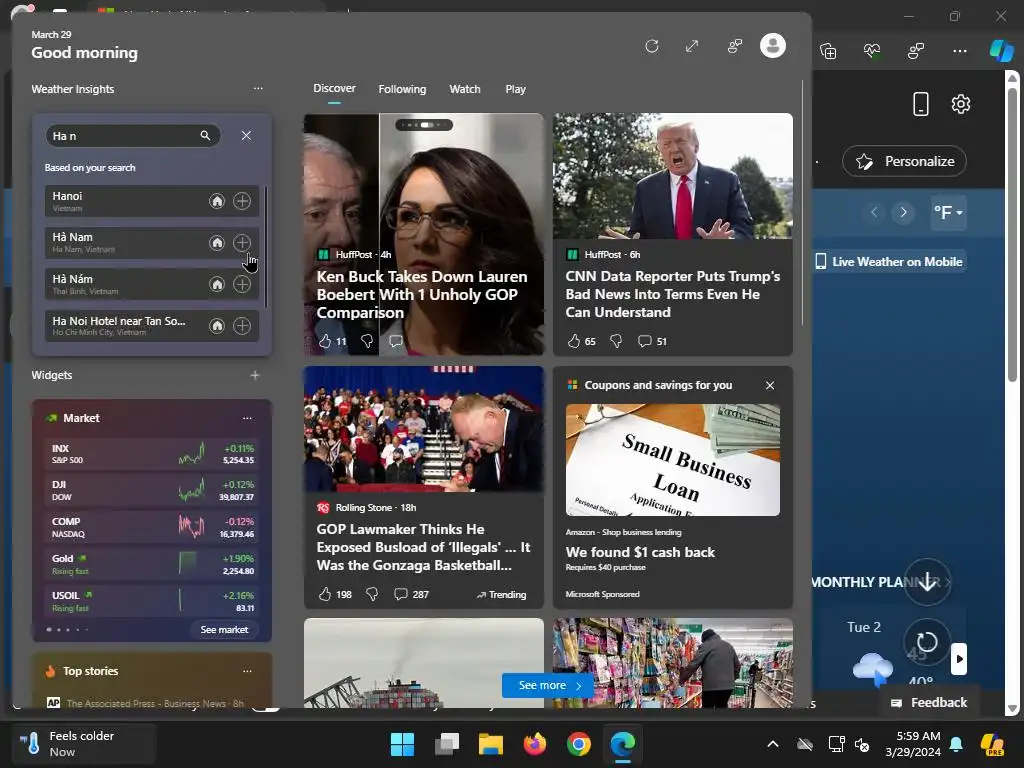Click Personalize button in weather page
The height and width of the screenshot is (768, 1024).
(904, 161)
